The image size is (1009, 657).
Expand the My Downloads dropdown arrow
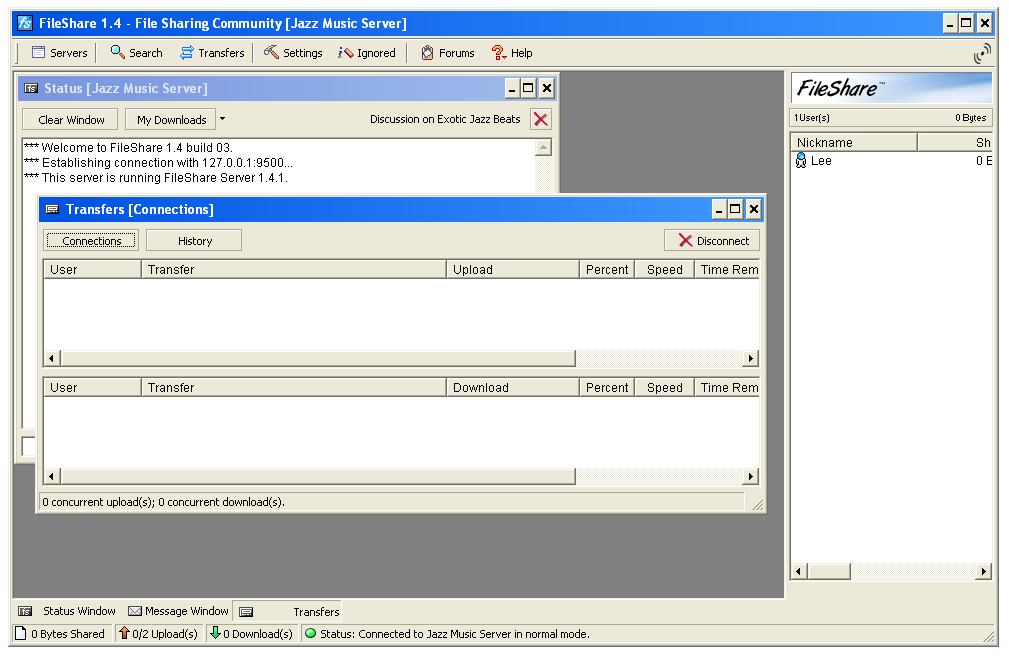[x=222, y=119]
